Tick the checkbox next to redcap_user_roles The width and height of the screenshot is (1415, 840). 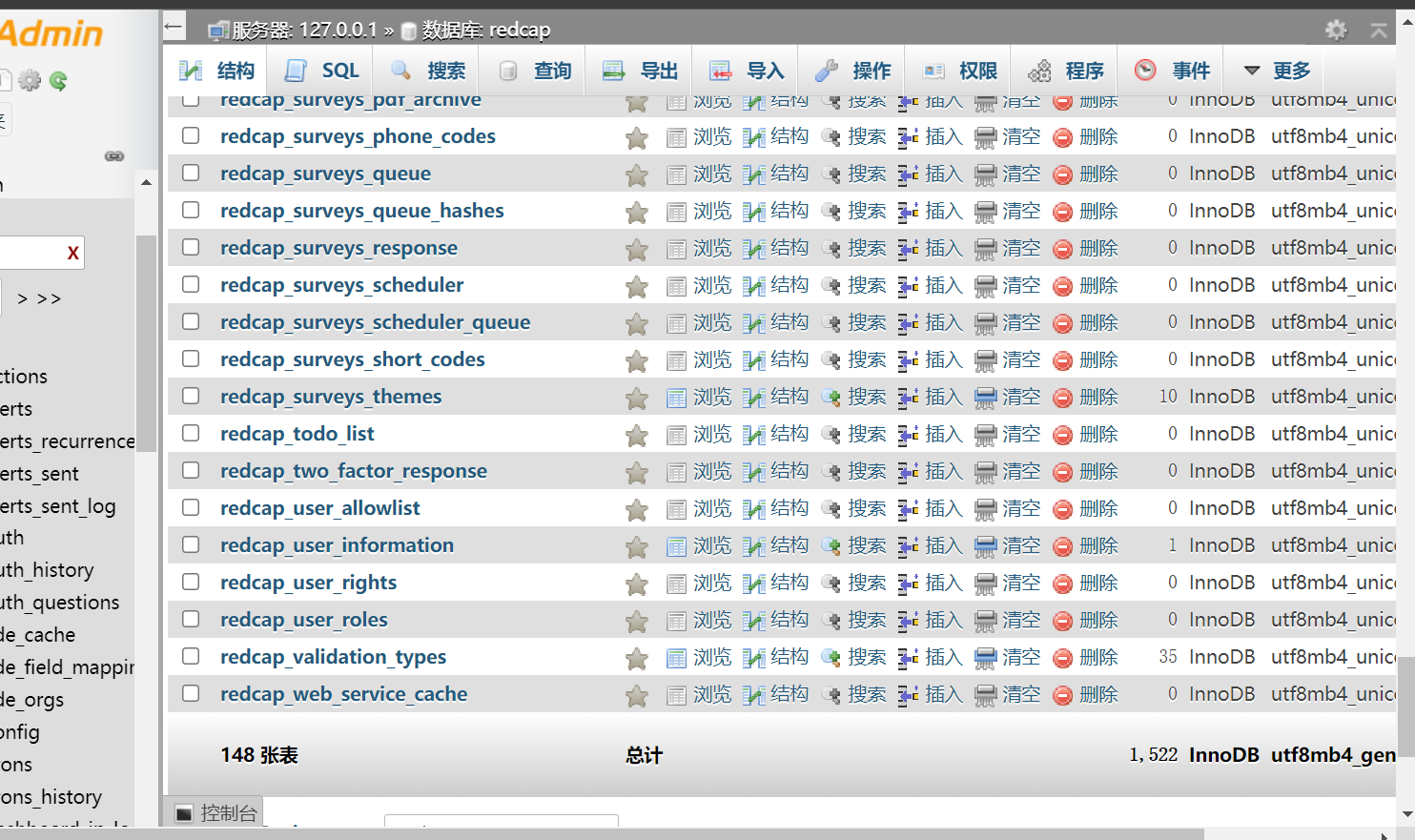tap(190, 620)
